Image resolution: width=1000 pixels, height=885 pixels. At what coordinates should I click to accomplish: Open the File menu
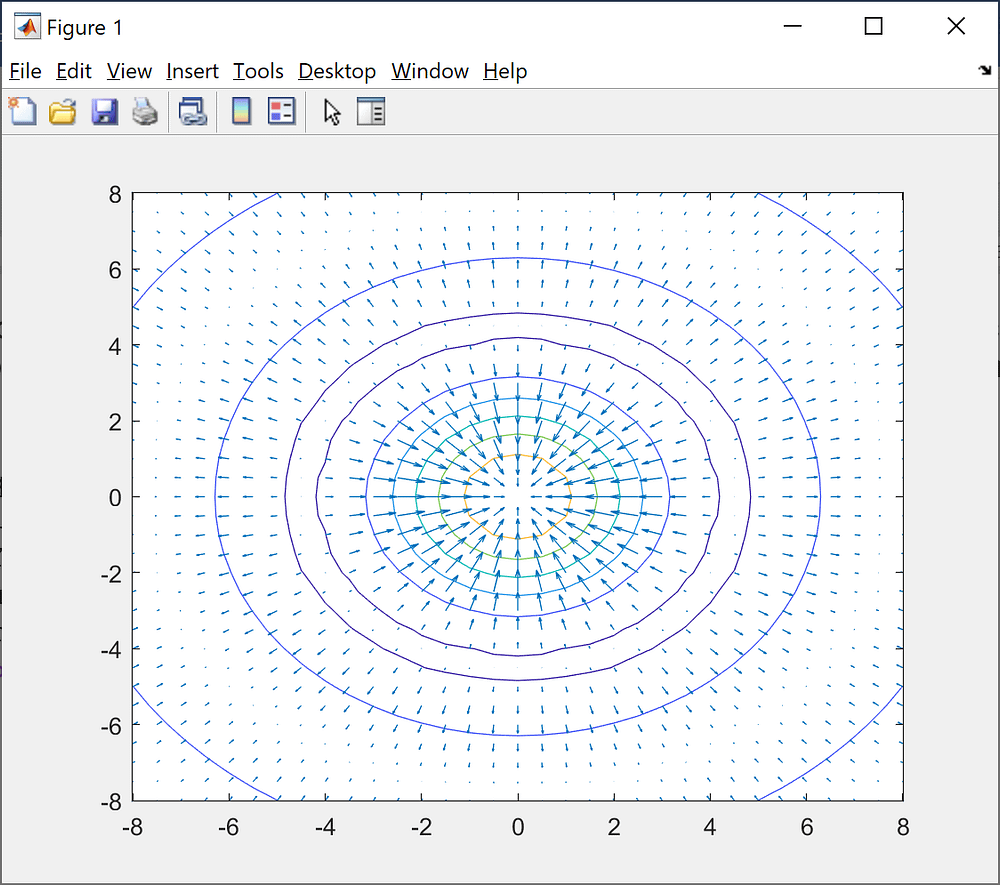(25, 71)
